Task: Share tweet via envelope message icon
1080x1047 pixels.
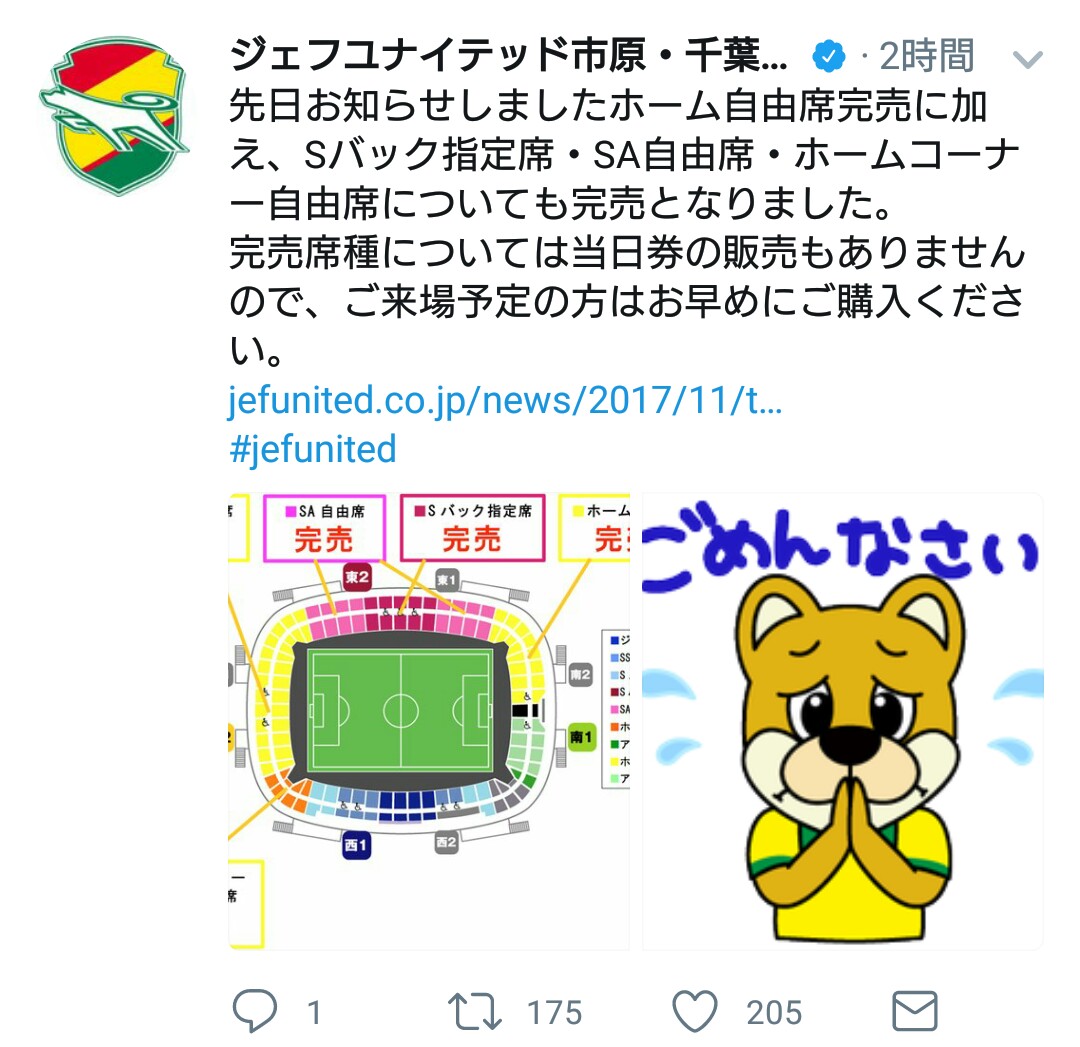Action: pyautogui.click(x=915, y=1011)
